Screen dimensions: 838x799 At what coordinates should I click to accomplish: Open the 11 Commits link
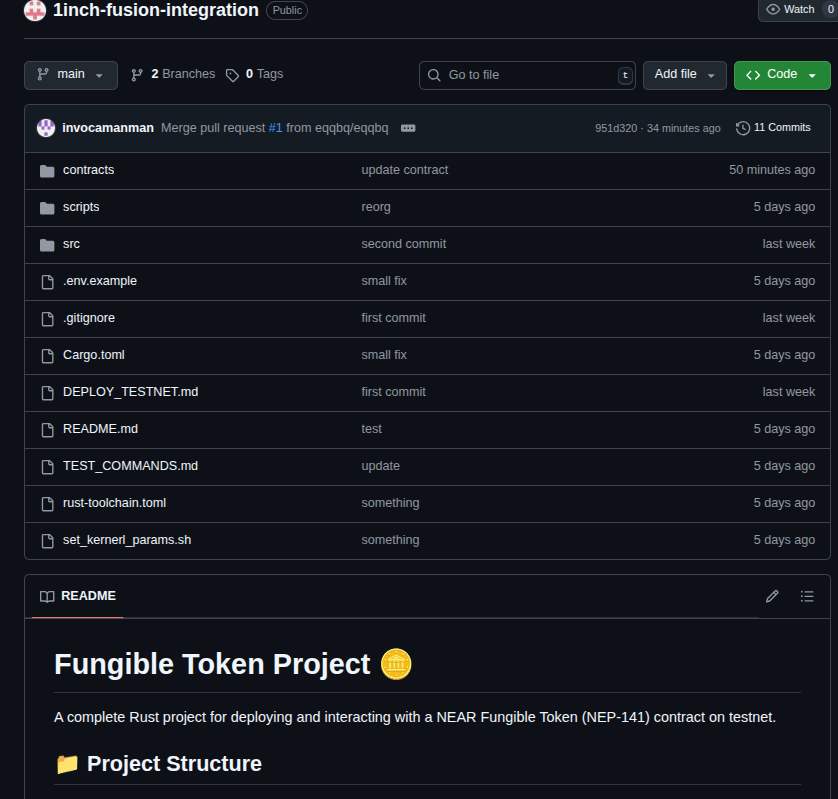pos(773,128)
